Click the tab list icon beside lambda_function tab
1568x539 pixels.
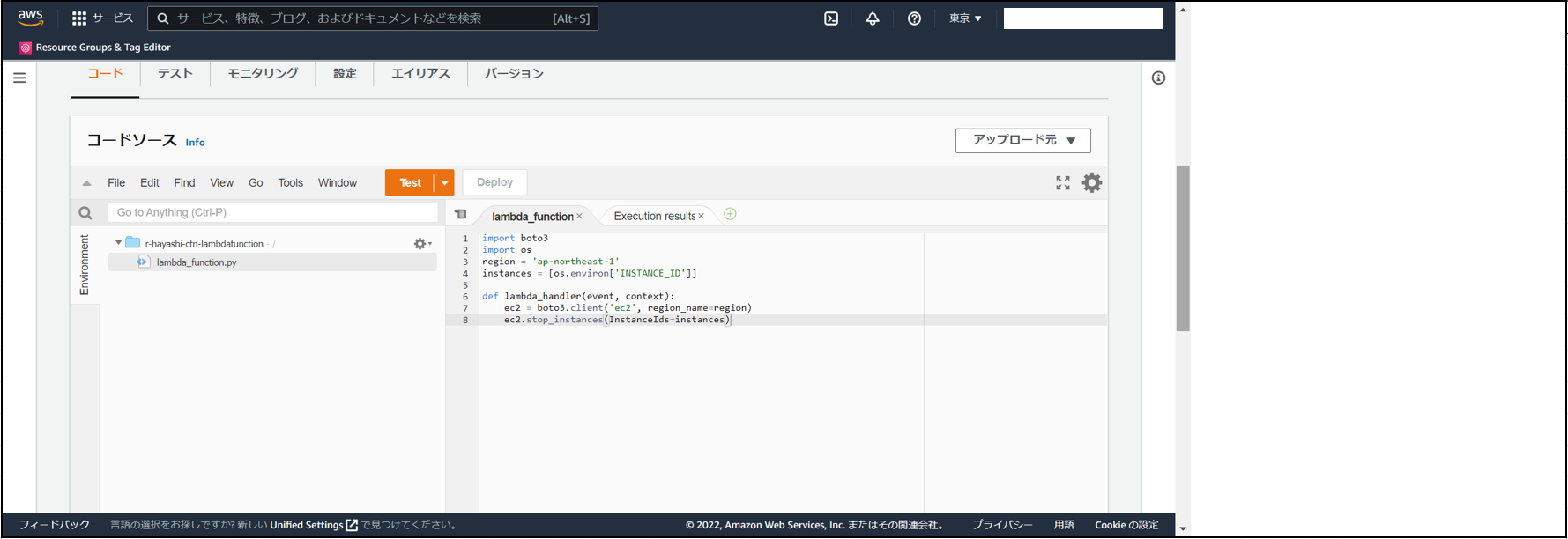click(x=460, y=214)
